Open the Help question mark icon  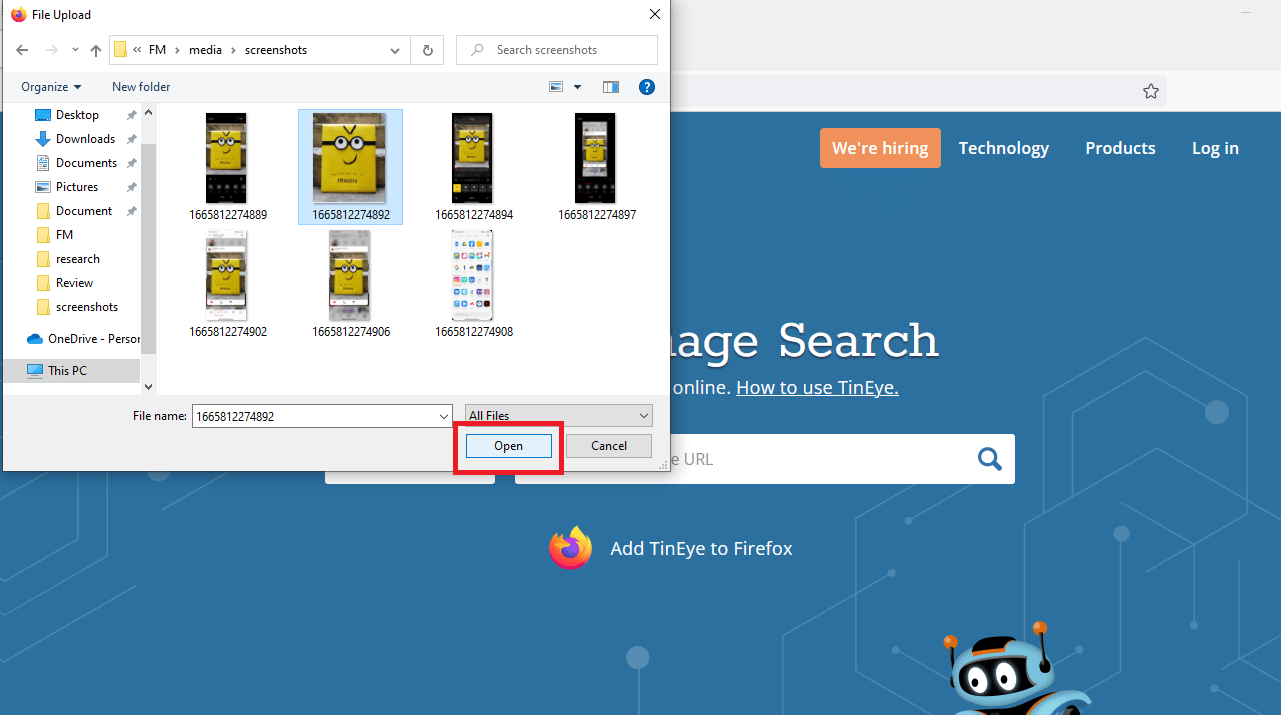(x=647, y=87)
